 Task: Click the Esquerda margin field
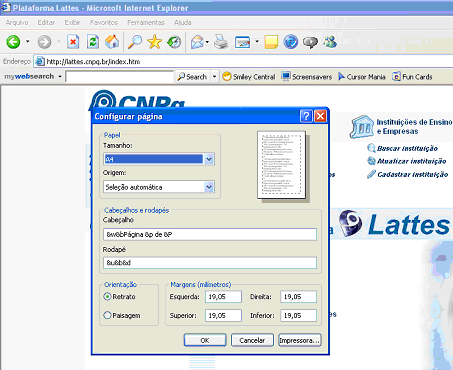(x=223, y=296)
